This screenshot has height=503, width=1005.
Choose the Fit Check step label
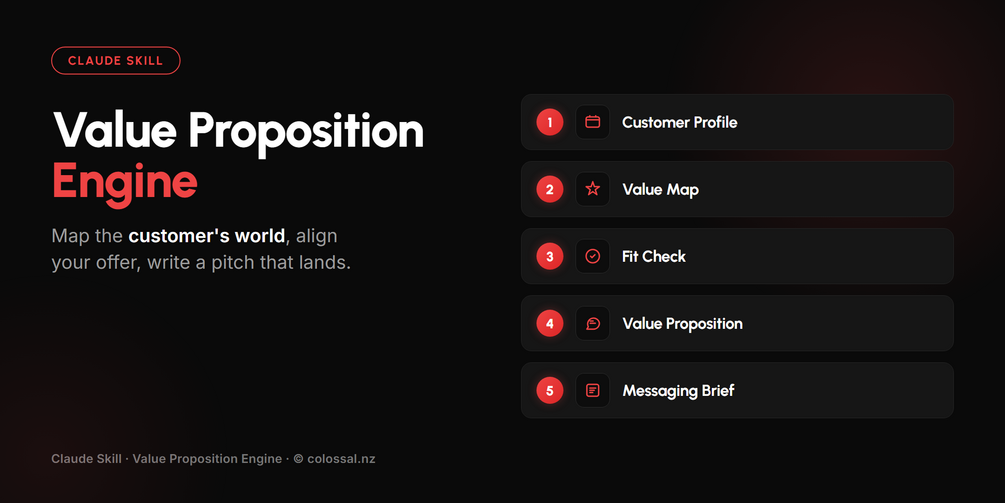654,256
